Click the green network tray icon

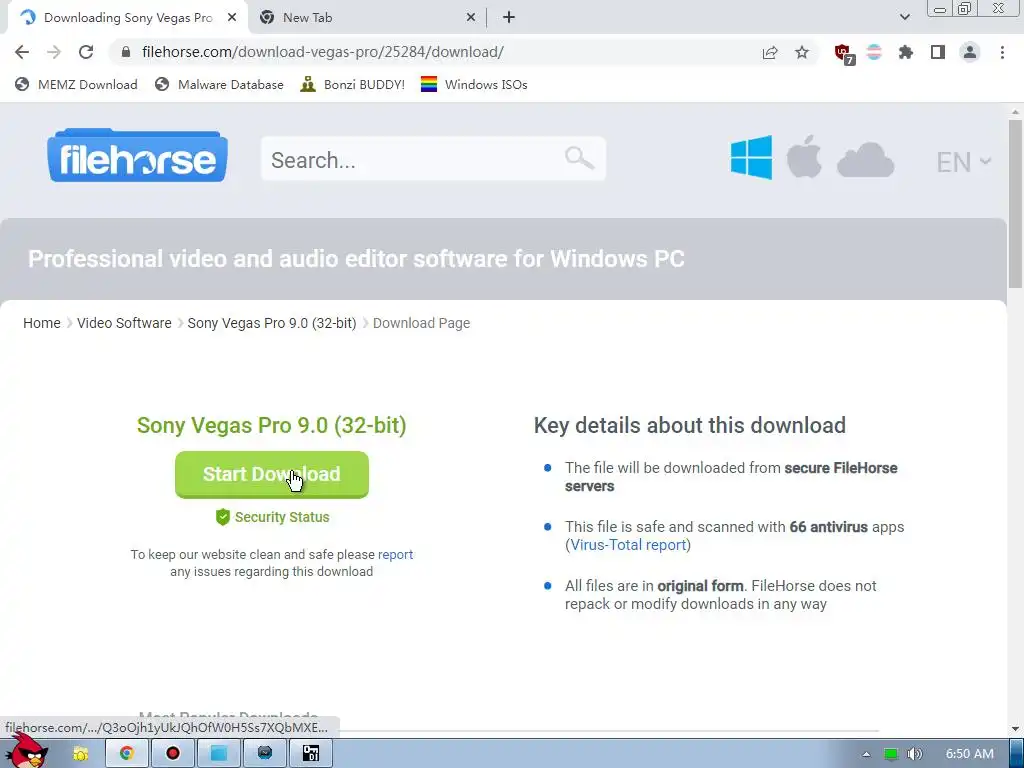pos(891,754)
